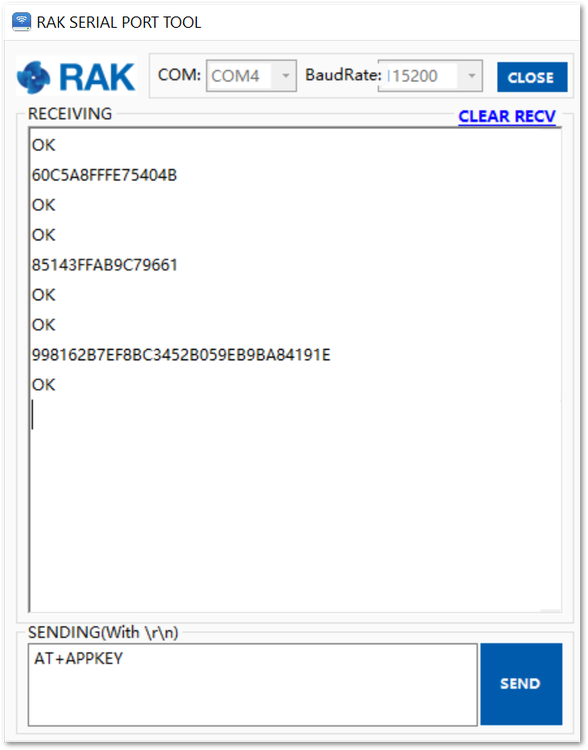Expand the BaudRate dropdown arrow
This screenshot has width=588, height=750.
[472, 76]
